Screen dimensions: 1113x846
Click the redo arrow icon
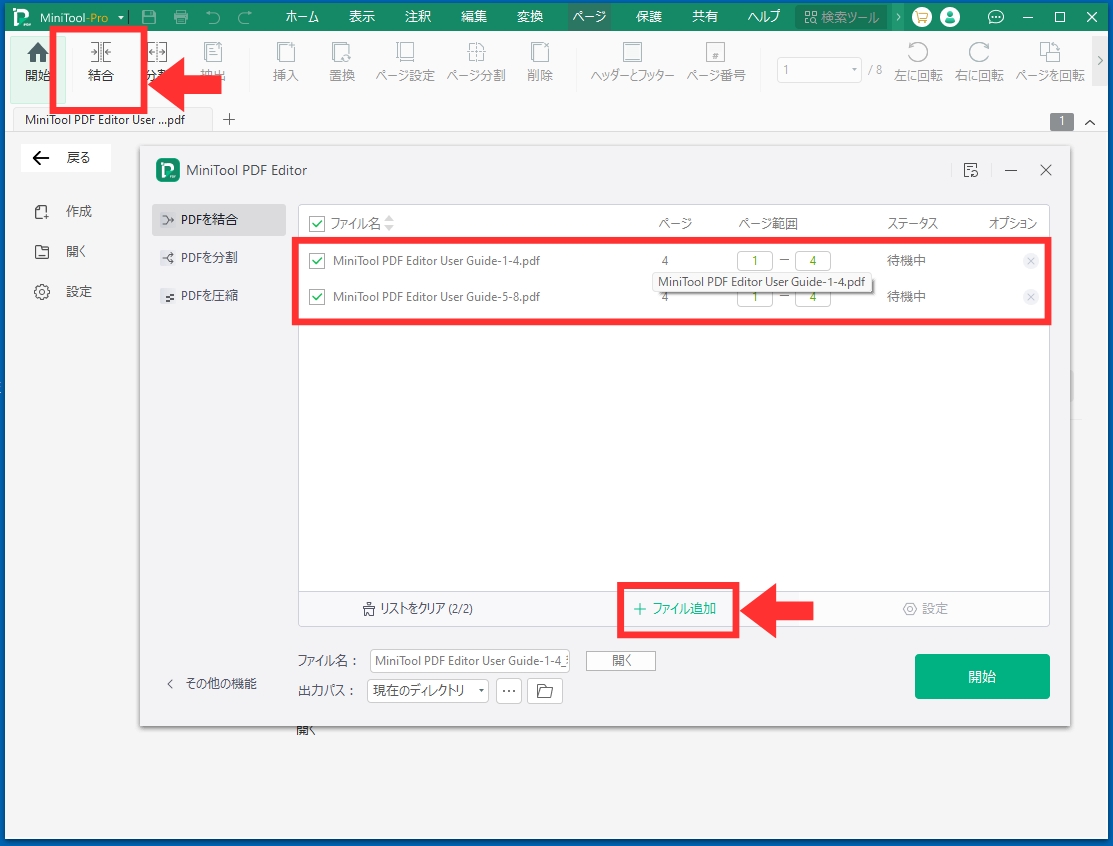245,17
